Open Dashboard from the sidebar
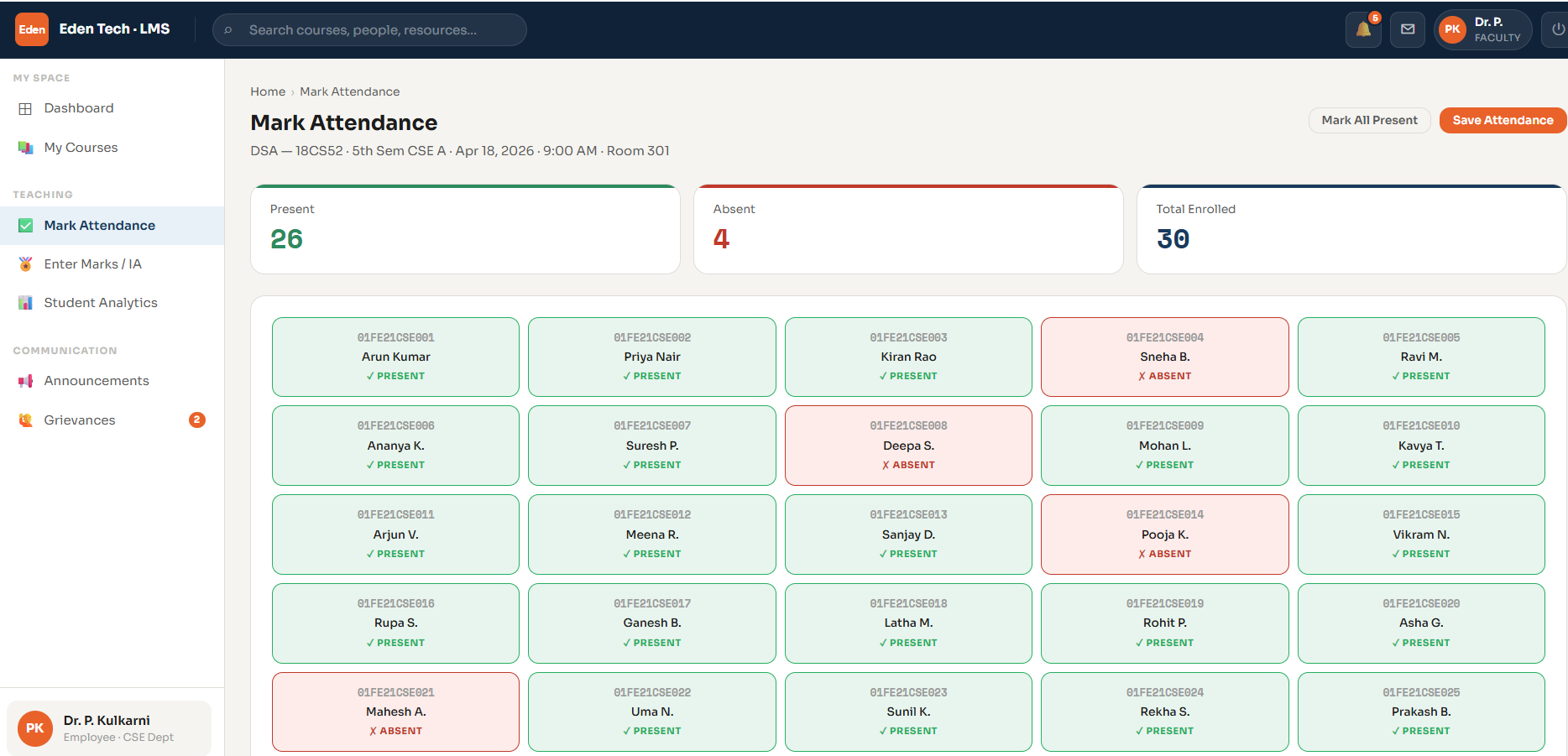Screen dimensions: 1568x756 [112, 108]
